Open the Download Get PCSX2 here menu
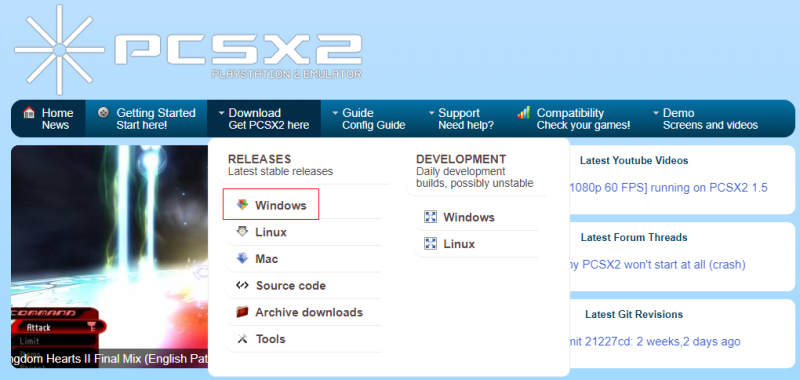 pos(264,119)
